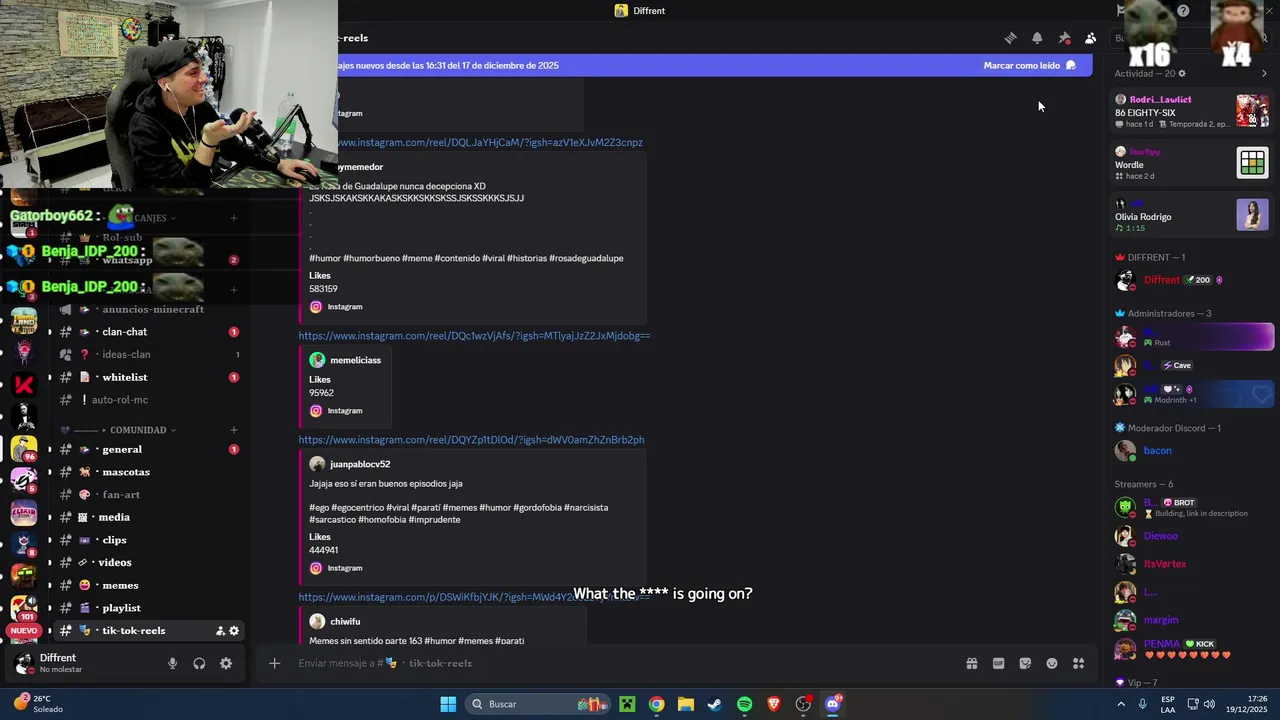Viewport: 1280px width, 720px height.
Task: Open the emoji picker
Action: coord(1052,663)
